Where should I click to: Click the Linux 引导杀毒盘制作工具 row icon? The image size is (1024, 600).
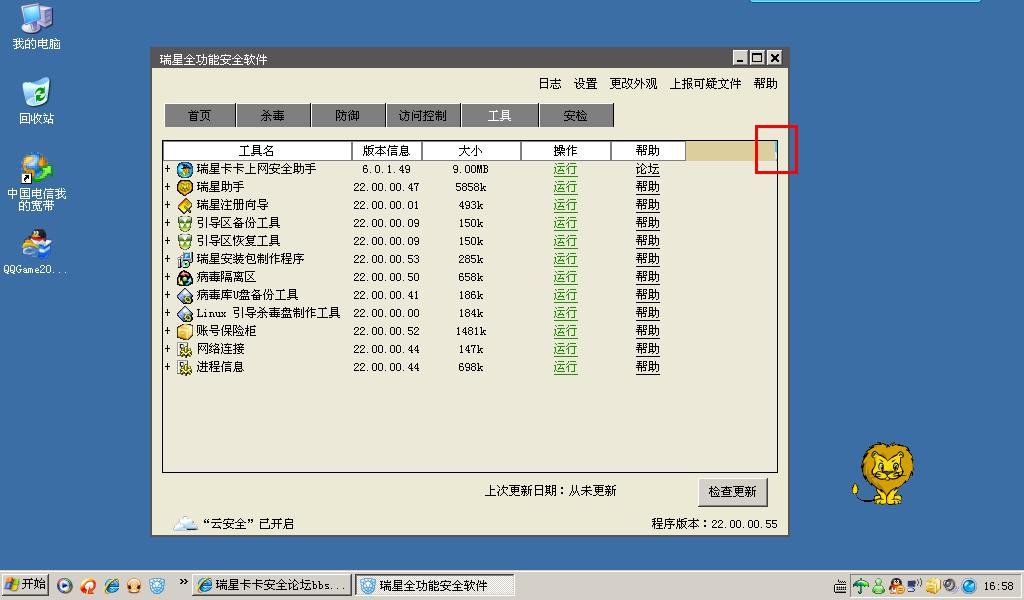coord(185,314)
